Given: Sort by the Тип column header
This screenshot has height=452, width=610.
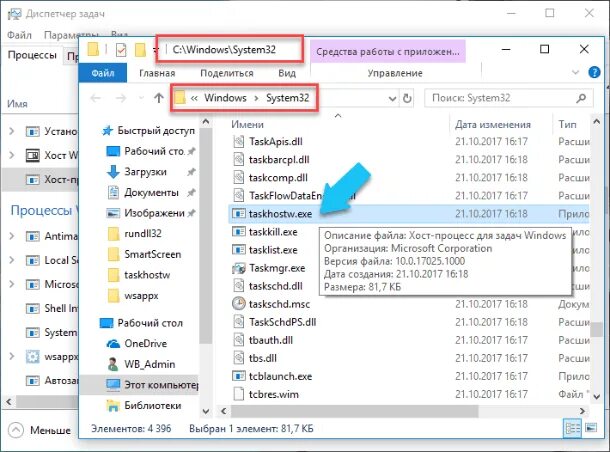Looking at the screenshot, I should point(567,124).
